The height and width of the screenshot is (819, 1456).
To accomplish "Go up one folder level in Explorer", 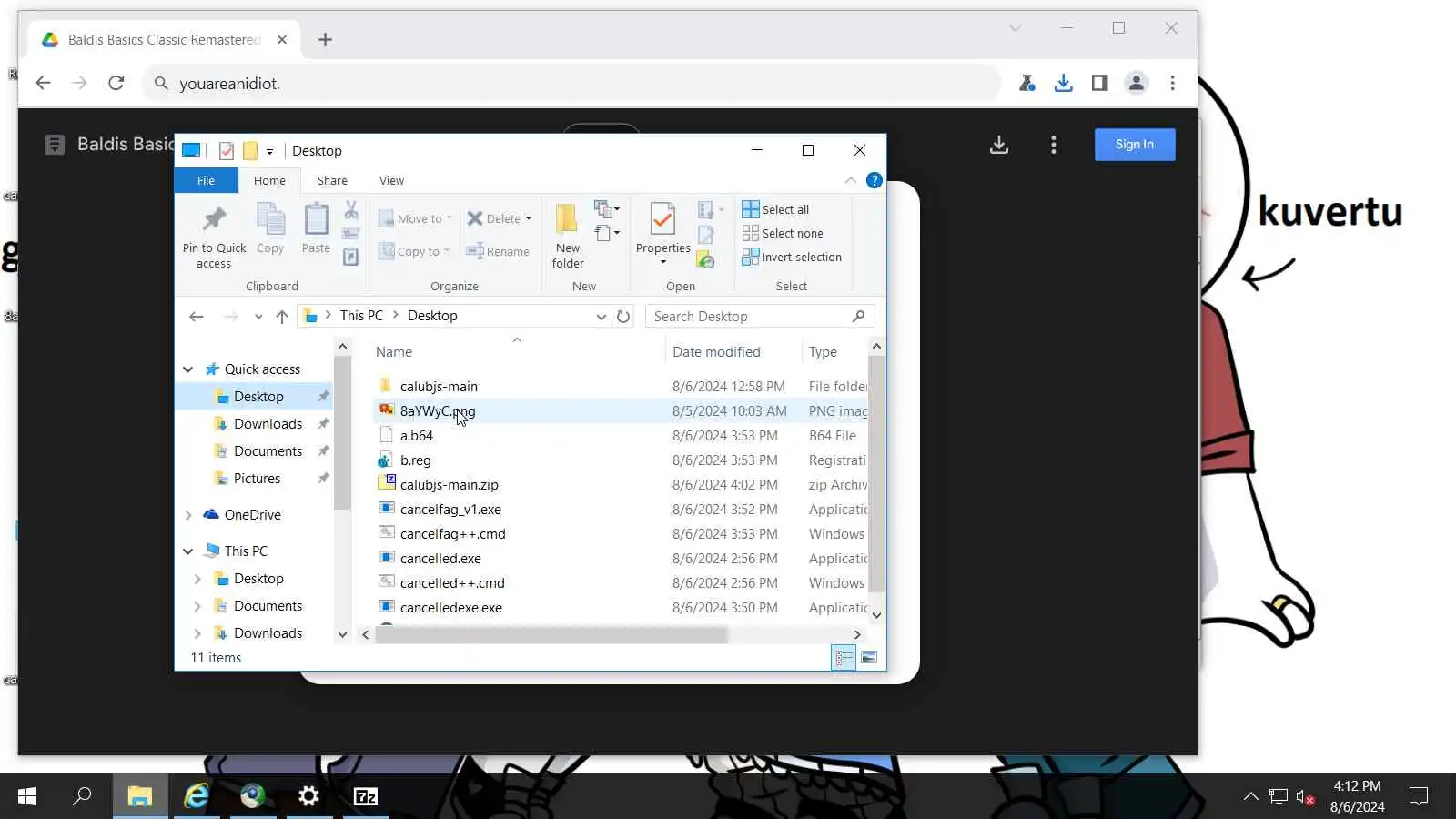I will click(282, 317).
